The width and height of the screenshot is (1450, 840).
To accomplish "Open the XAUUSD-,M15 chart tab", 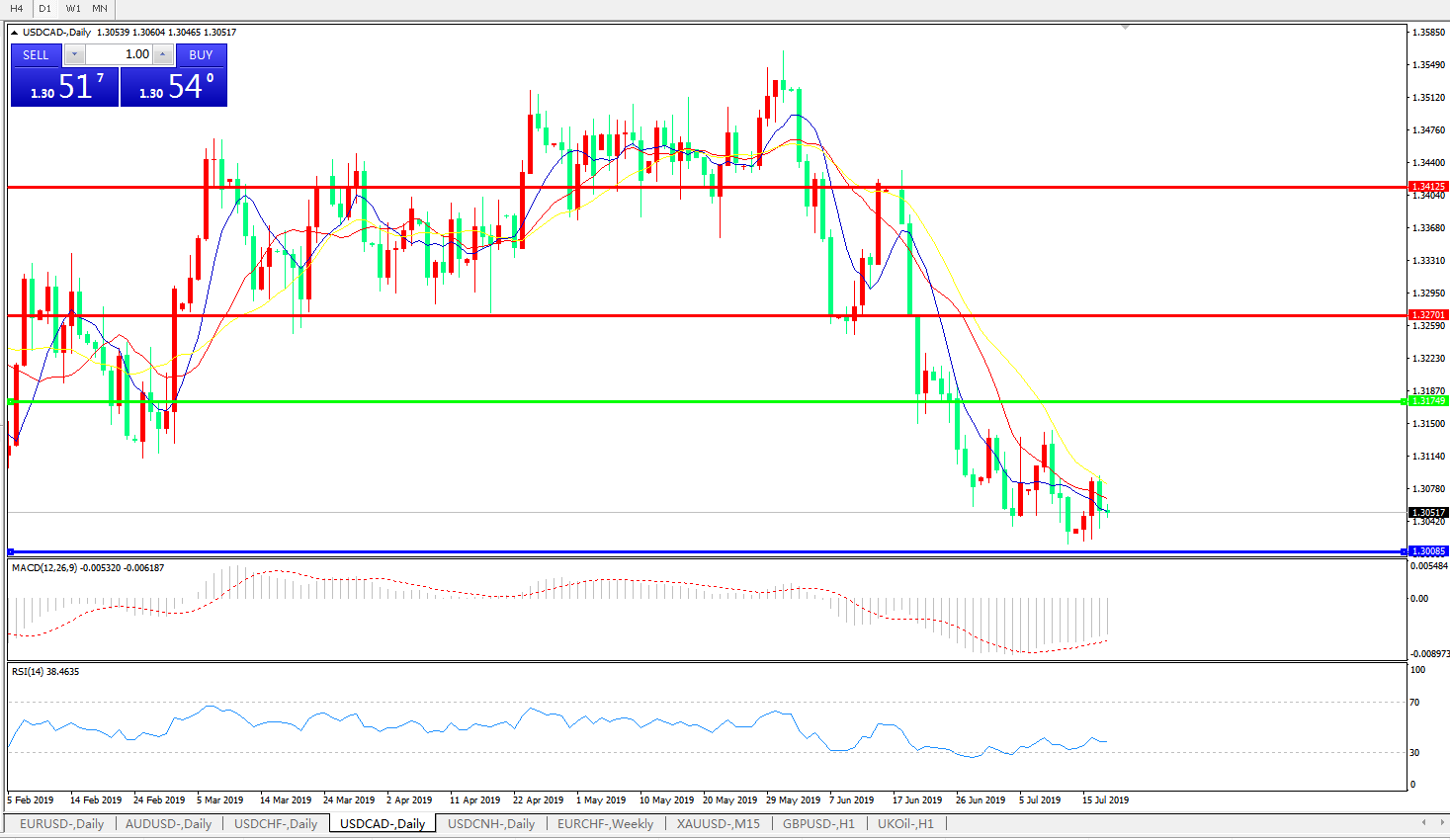I will 719,823.
